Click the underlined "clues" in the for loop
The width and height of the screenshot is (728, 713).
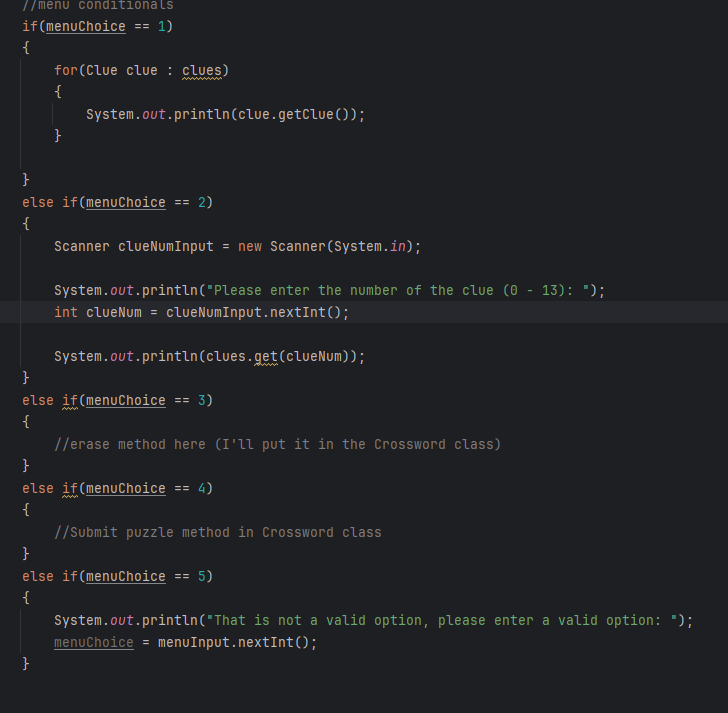tap(202, 70)
